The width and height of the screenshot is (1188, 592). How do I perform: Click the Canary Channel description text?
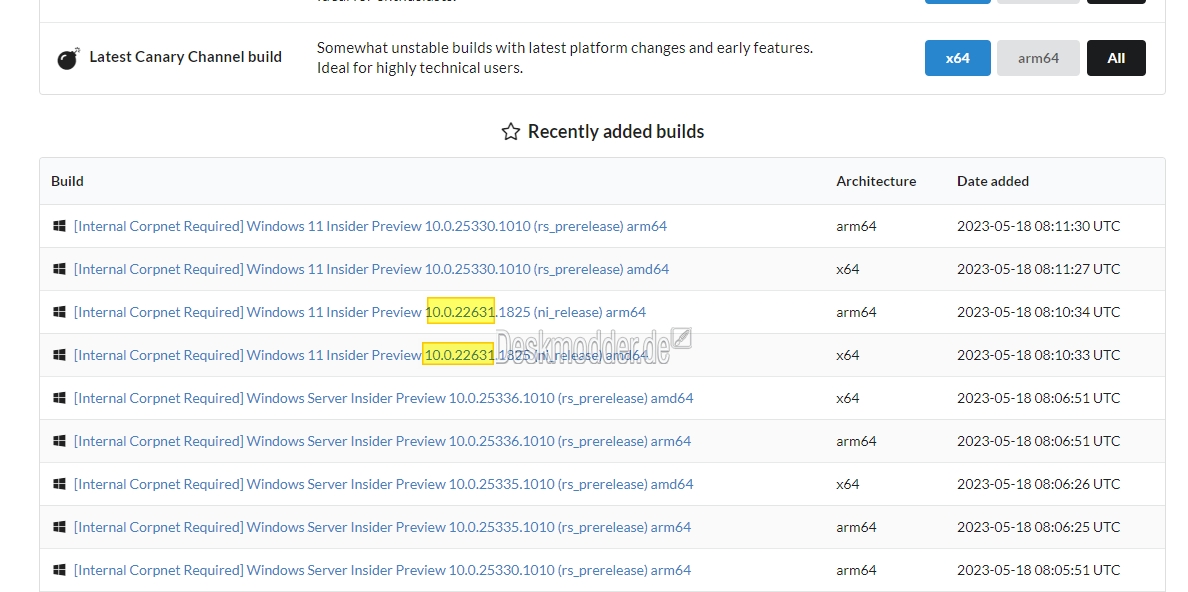pyautogui.click(x=564, y=58)
